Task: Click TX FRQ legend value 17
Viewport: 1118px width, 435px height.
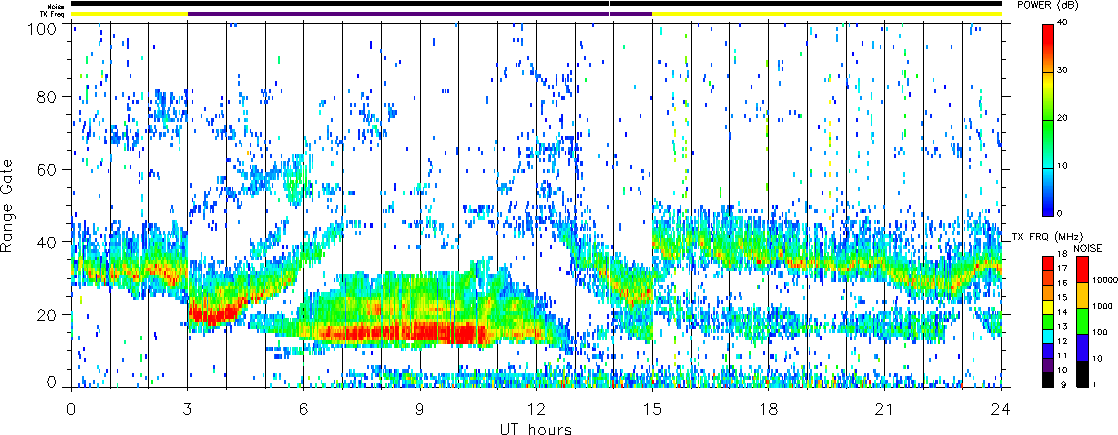Action: tap(1062, 268)
